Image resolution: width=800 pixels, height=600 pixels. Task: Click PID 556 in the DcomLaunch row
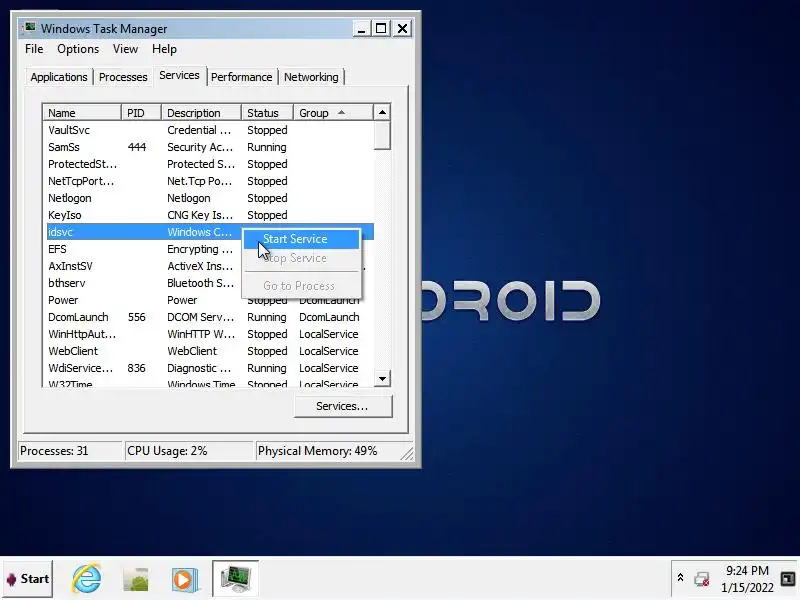[136, 317]
